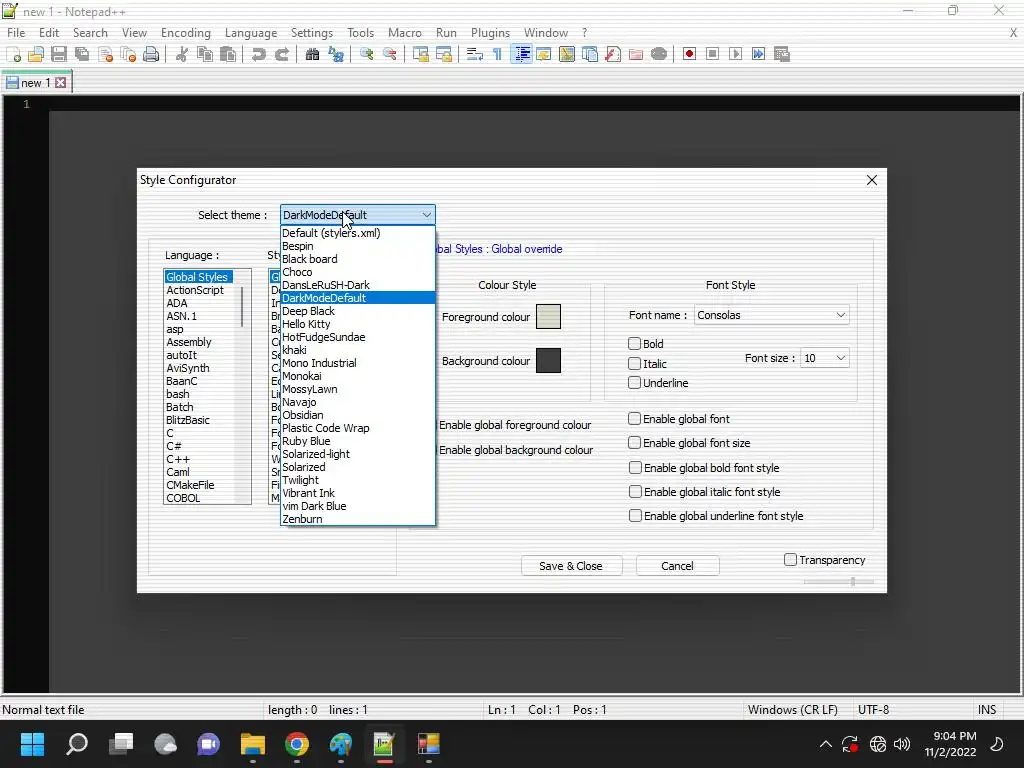This screenshot has height=768, width=1024.
Task: Open the Font size dropdown
Action: [824, 358]
